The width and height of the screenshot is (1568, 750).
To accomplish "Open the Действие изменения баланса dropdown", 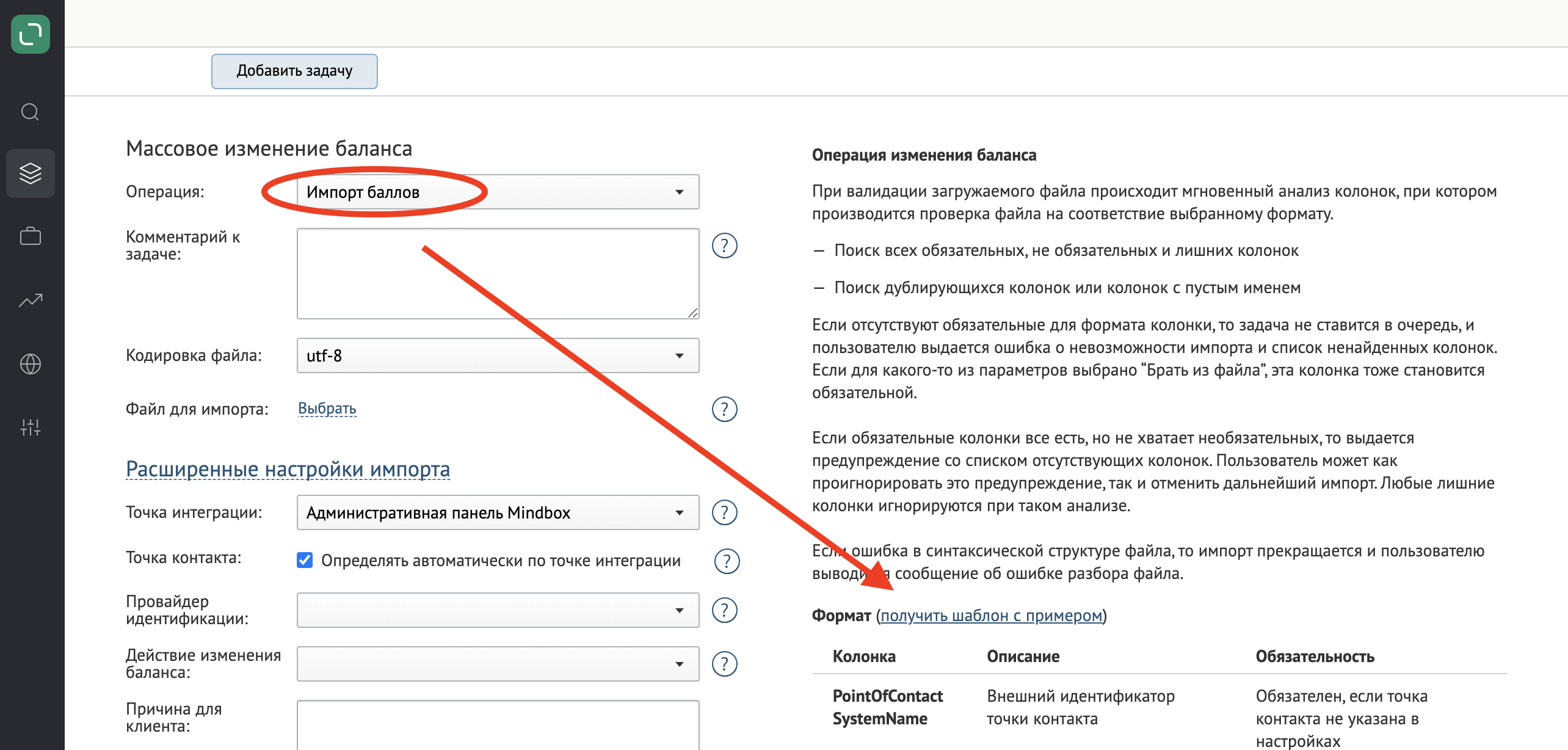I will [x=498, y=664].
